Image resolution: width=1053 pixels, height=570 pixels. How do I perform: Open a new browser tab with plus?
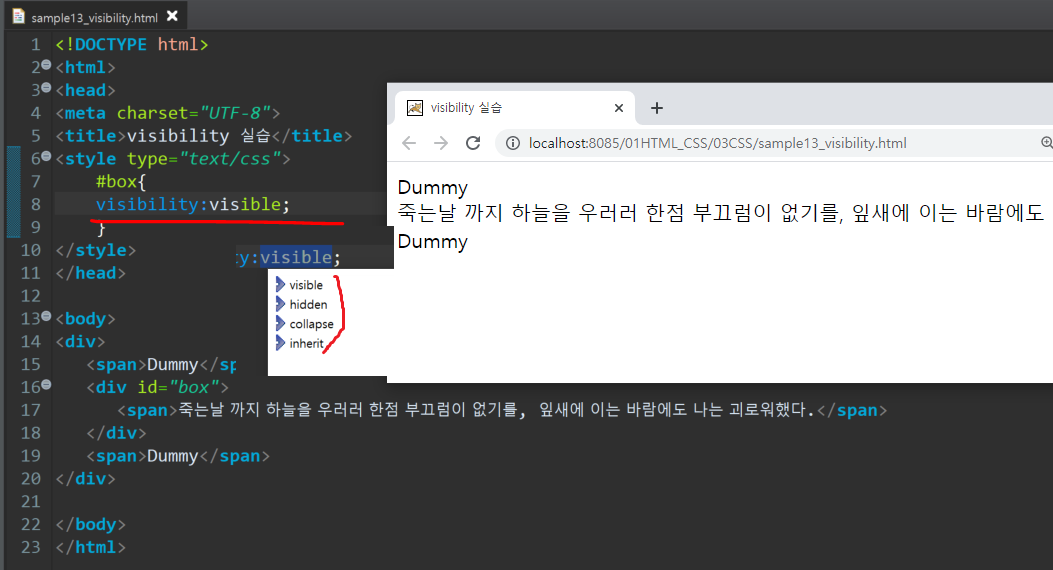pyautogui.click(x=657, y=108)
